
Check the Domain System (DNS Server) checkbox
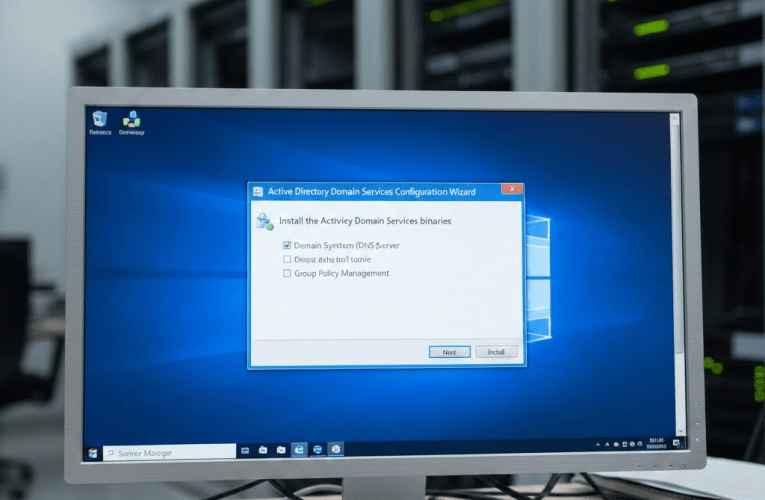point(287,245)
